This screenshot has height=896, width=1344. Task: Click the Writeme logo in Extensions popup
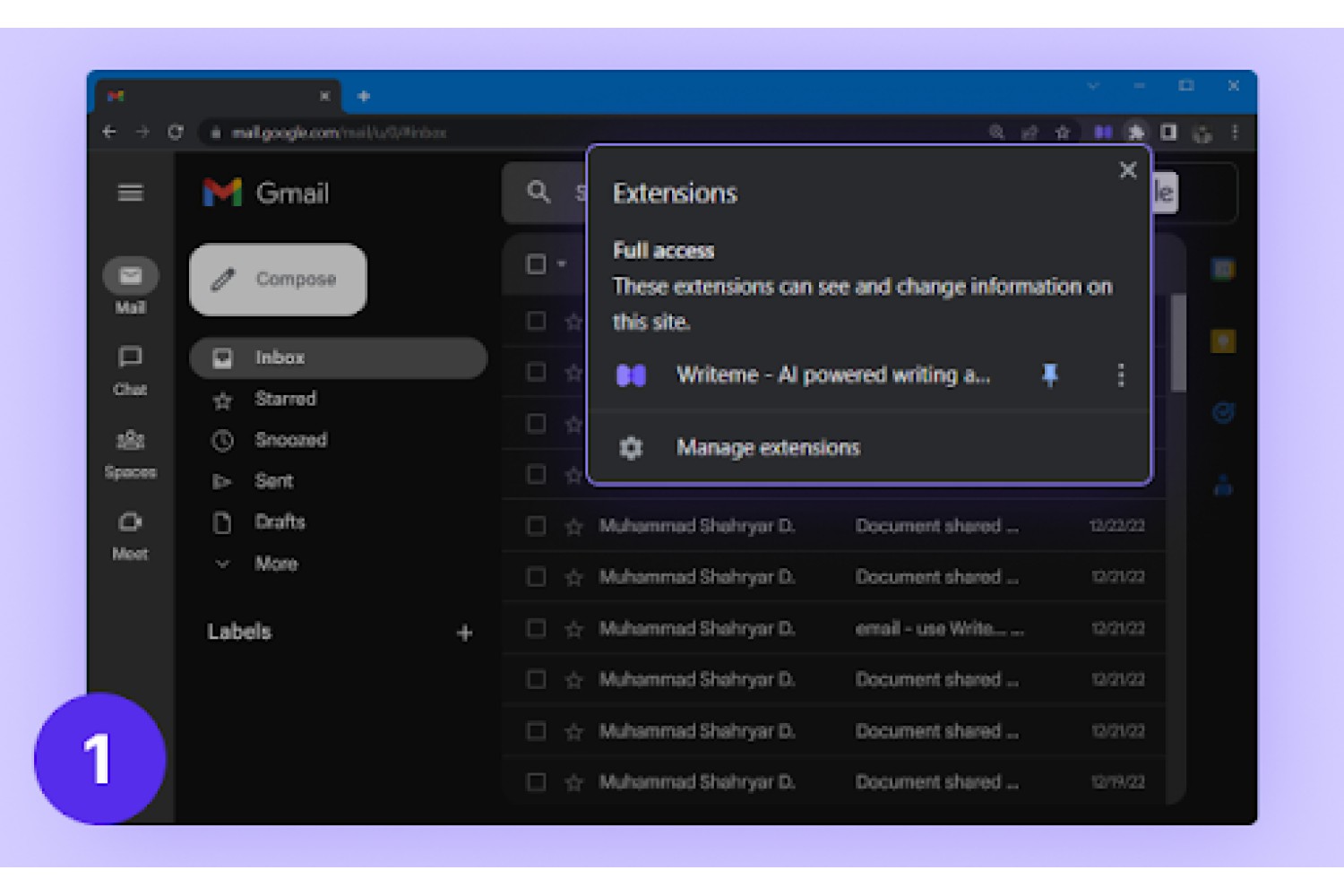[x=631, y=375]
